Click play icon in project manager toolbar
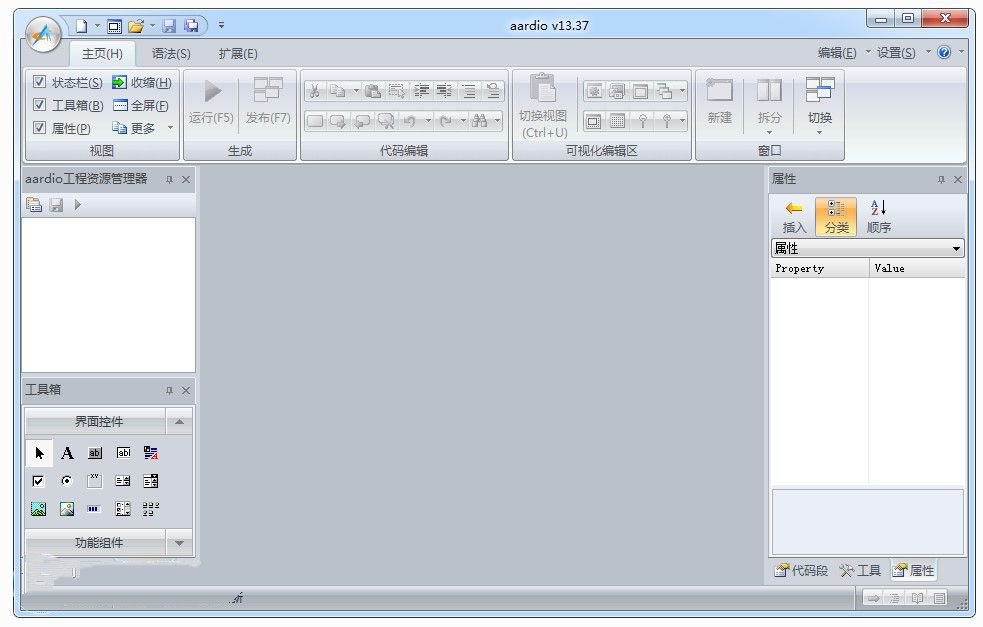This screenshot has width=983, height=627. (78, 204)
